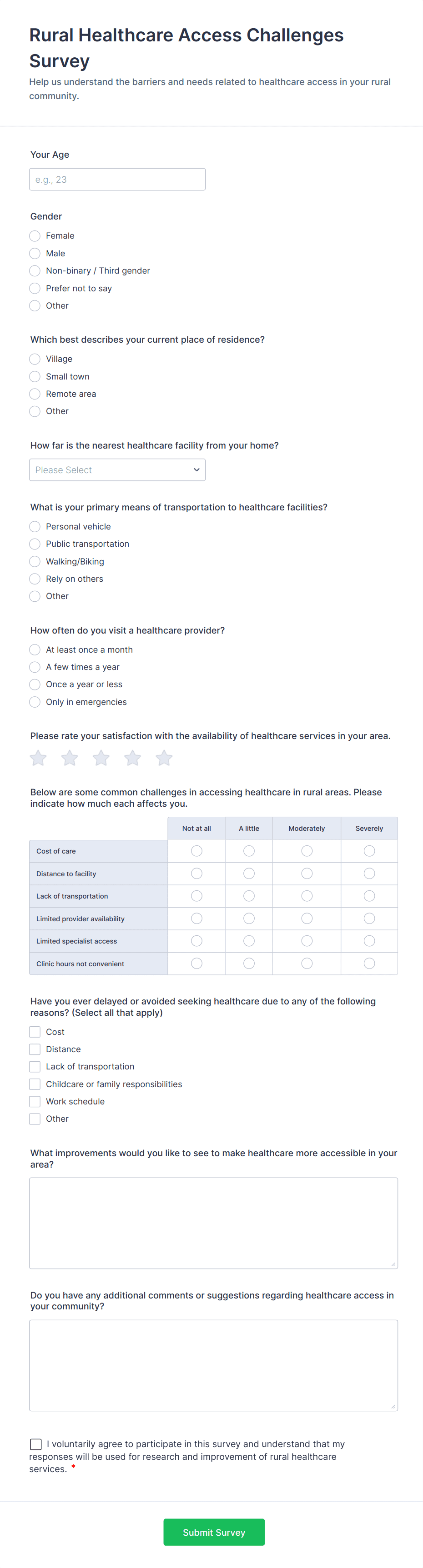
Task: Check the Distance delay reason
Action: click(x=35, y=1049)
